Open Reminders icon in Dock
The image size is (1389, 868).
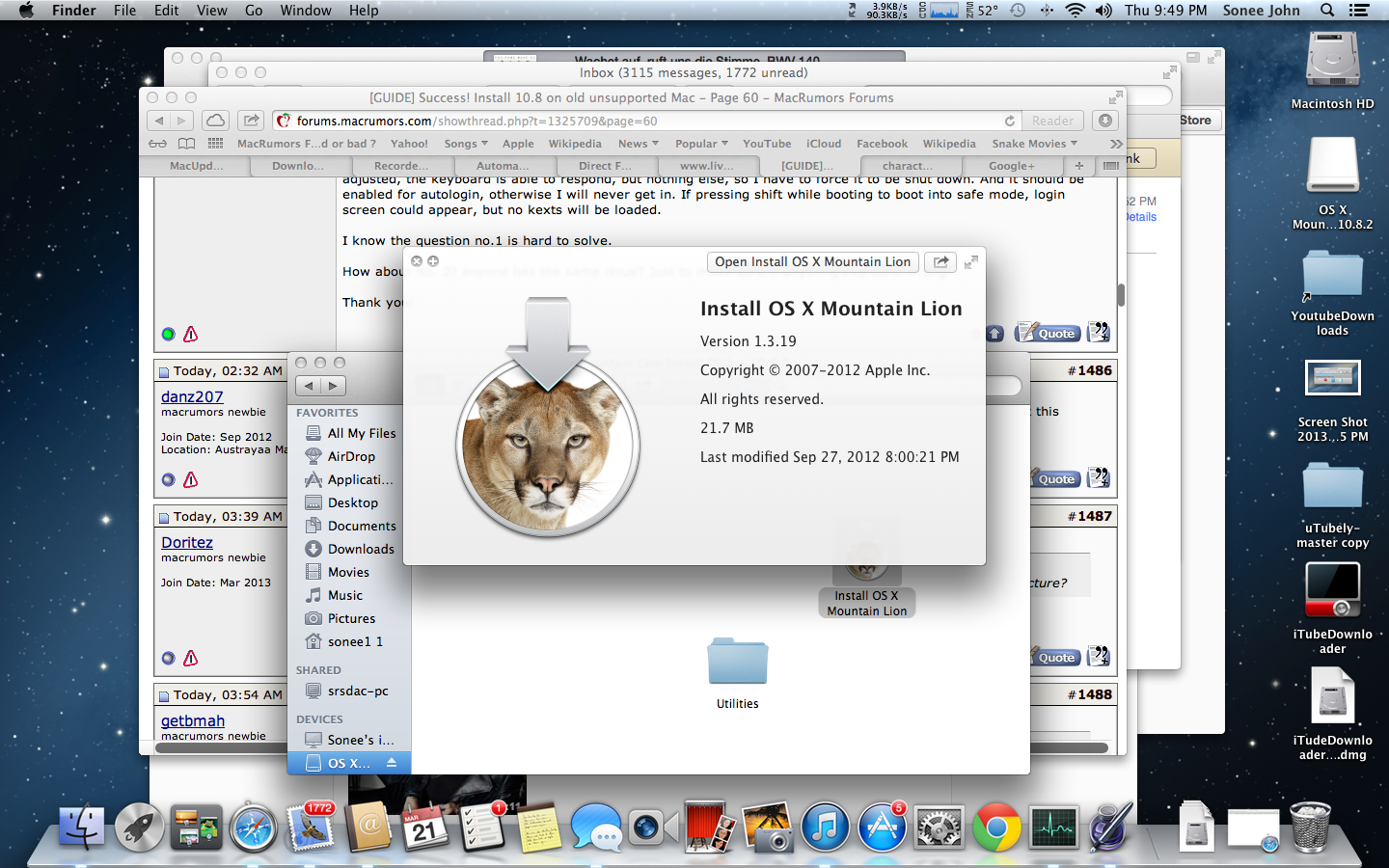click(x=482, y=827)
